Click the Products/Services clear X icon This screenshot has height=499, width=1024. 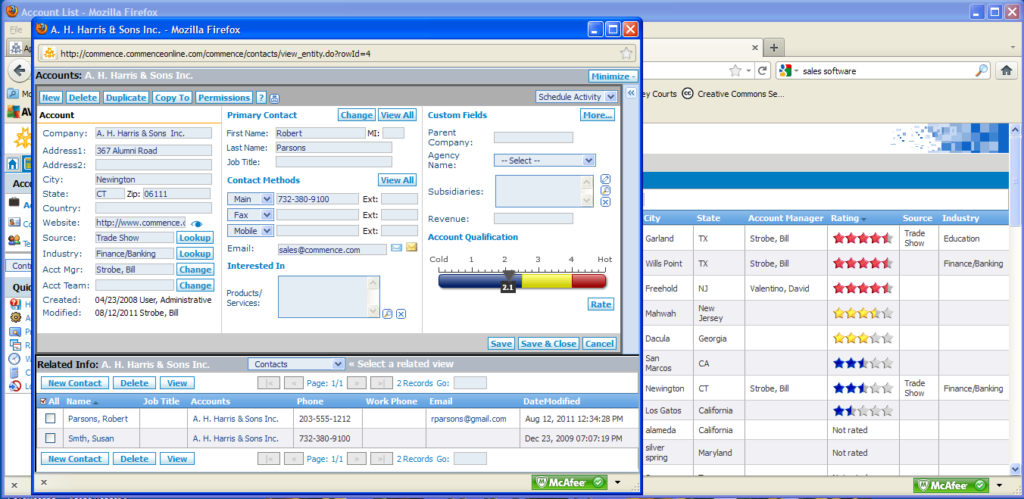pos(401,314)
